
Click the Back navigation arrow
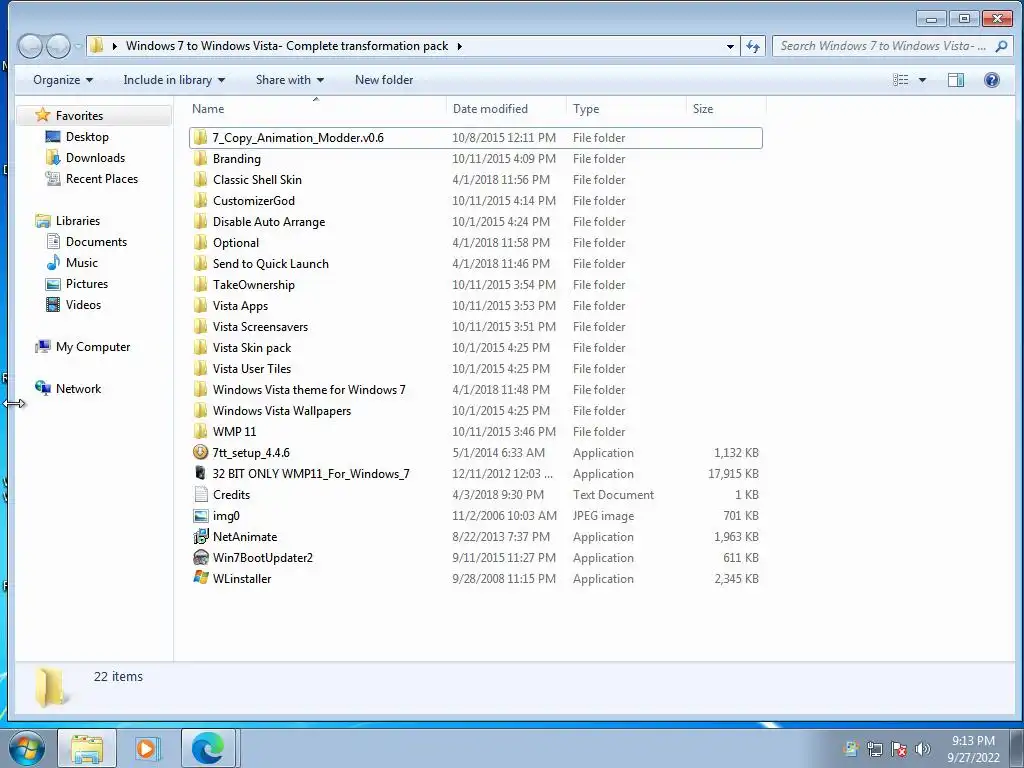point(29,46)
